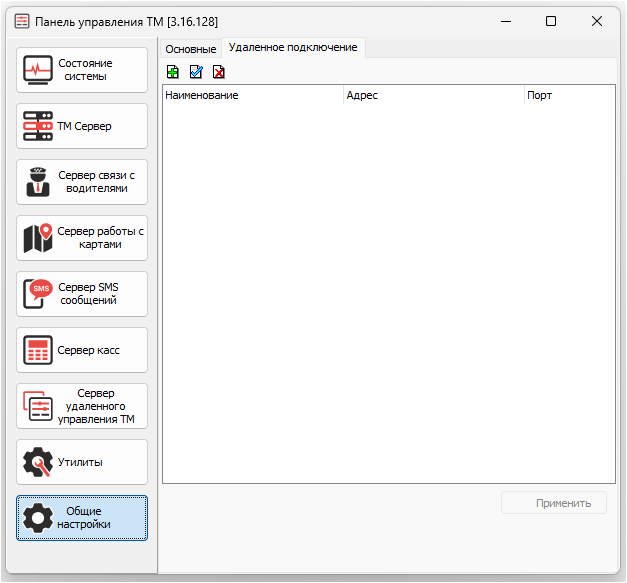627x583 pixels.
Task: Click the edit connection icon with checkmark
Action: pyautogui.click(x=196, y=72)
